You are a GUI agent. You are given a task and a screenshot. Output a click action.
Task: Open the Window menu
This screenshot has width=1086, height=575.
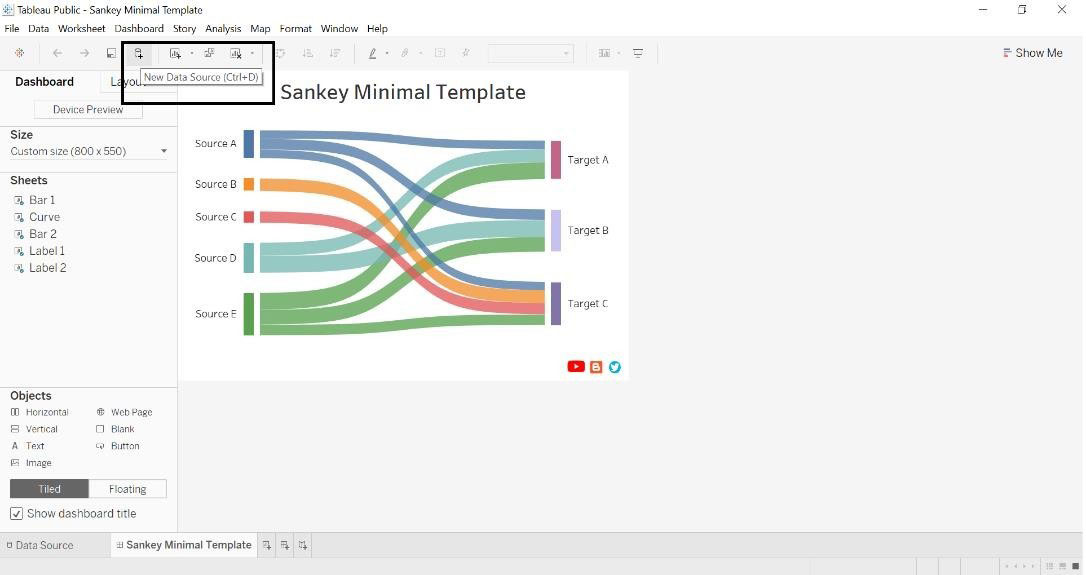339,28
